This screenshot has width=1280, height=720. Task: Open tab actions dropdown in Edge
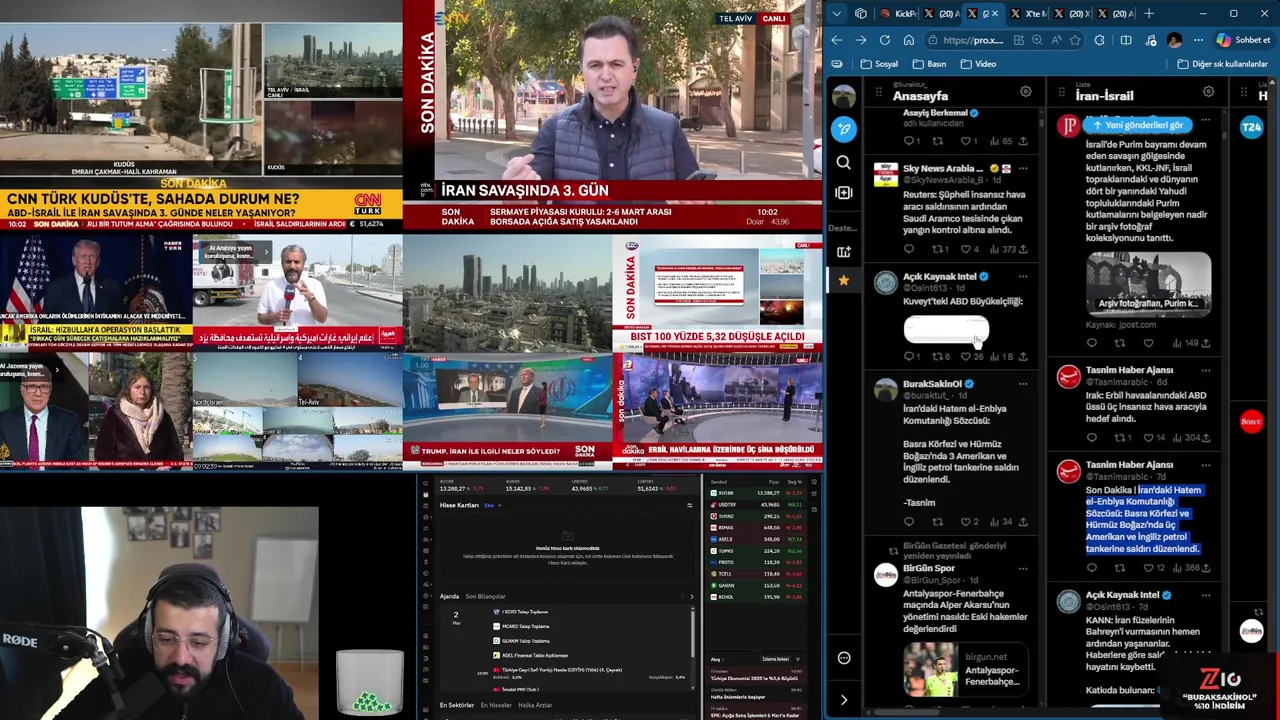[x=837, y=14]
